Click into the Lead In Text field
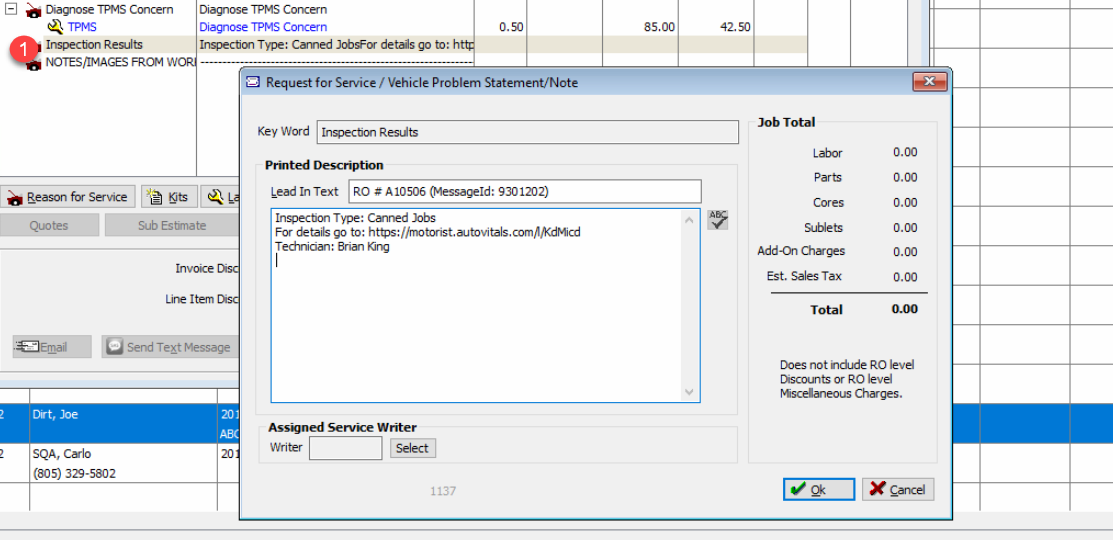Screen dimensions: 1113x540 (525, 192)
